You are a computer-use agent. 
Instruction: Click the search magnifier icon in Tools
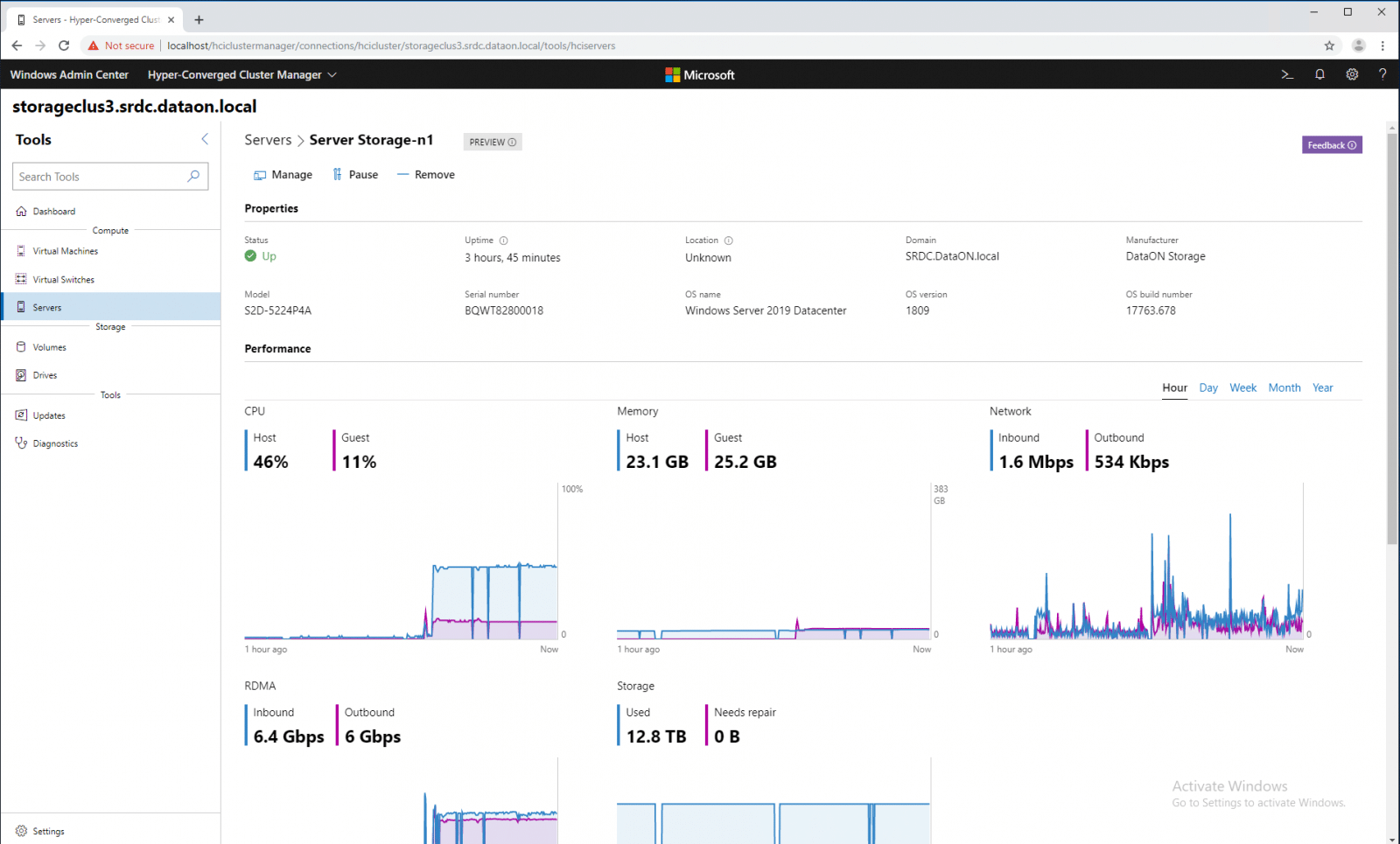tap(193, 176)
